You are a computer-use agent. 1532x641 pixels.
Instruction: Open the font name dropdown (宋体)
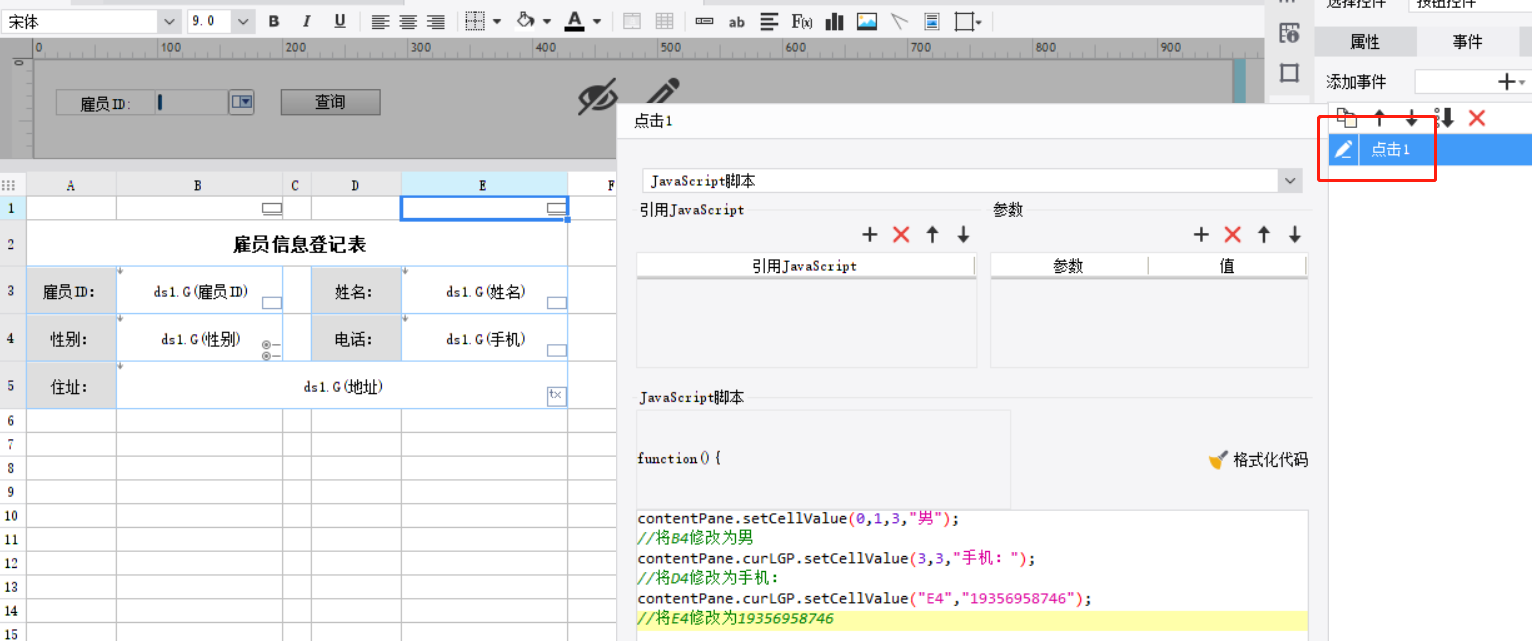169,21
